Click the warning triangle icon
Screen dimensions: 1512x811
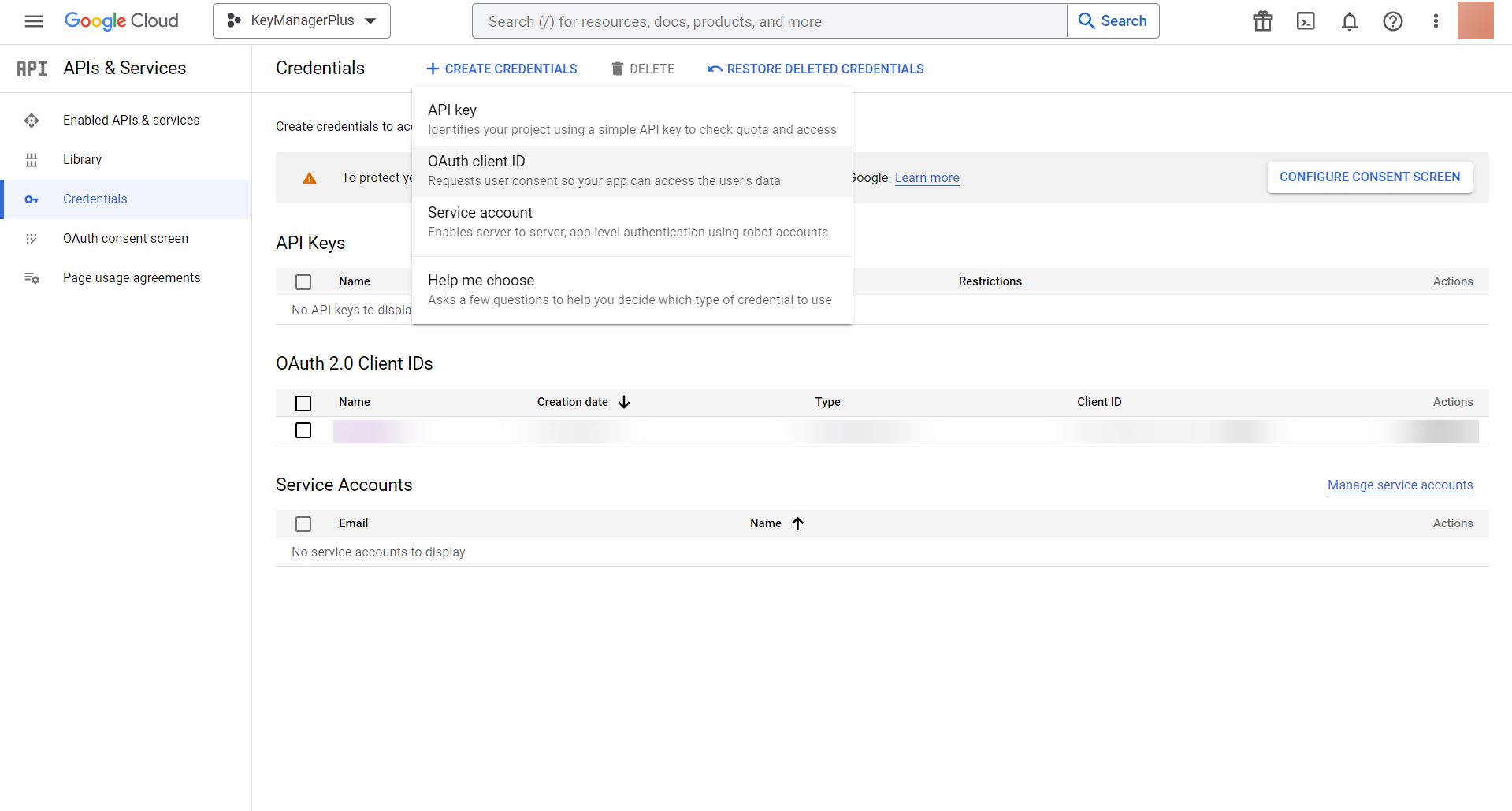click(x=310, y=178)
